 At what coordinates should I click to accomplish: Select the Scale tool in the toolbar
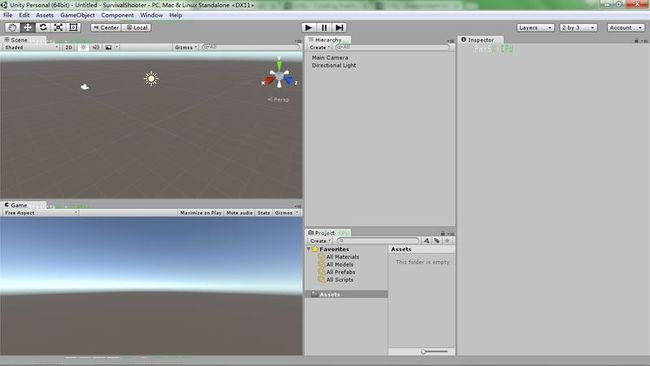click(58, 27)
